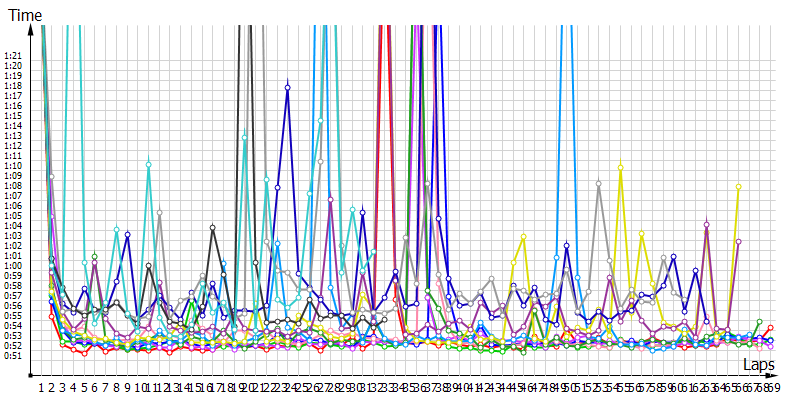Click the 1:00 tick label on time axis
The height and width of the screenshot is (400, 800).
(13, 265)
